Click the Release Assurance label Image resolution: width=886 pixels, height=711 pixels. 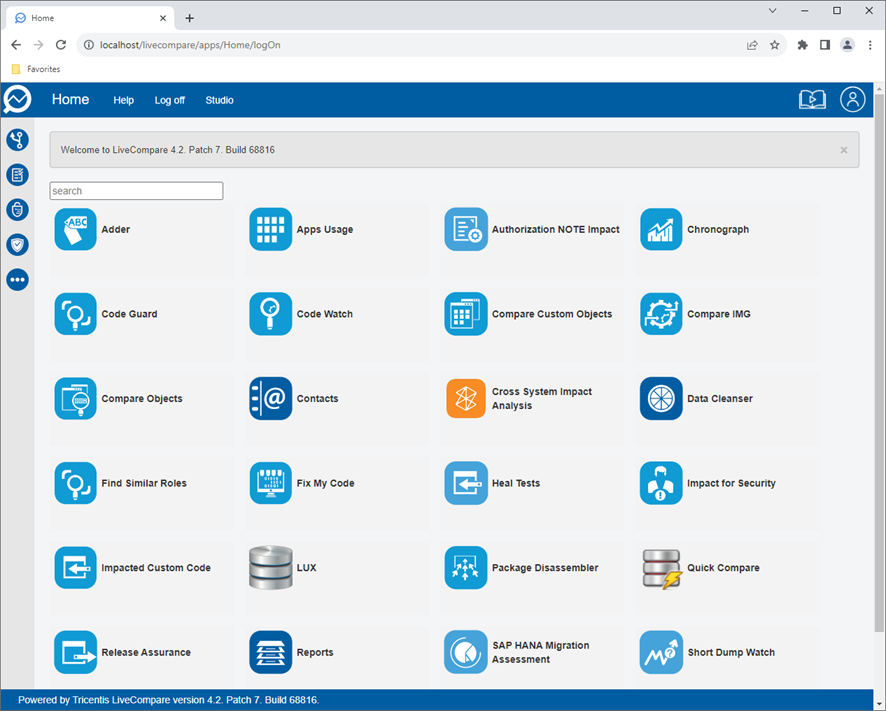pyautogui.click(x=146, y=652)
